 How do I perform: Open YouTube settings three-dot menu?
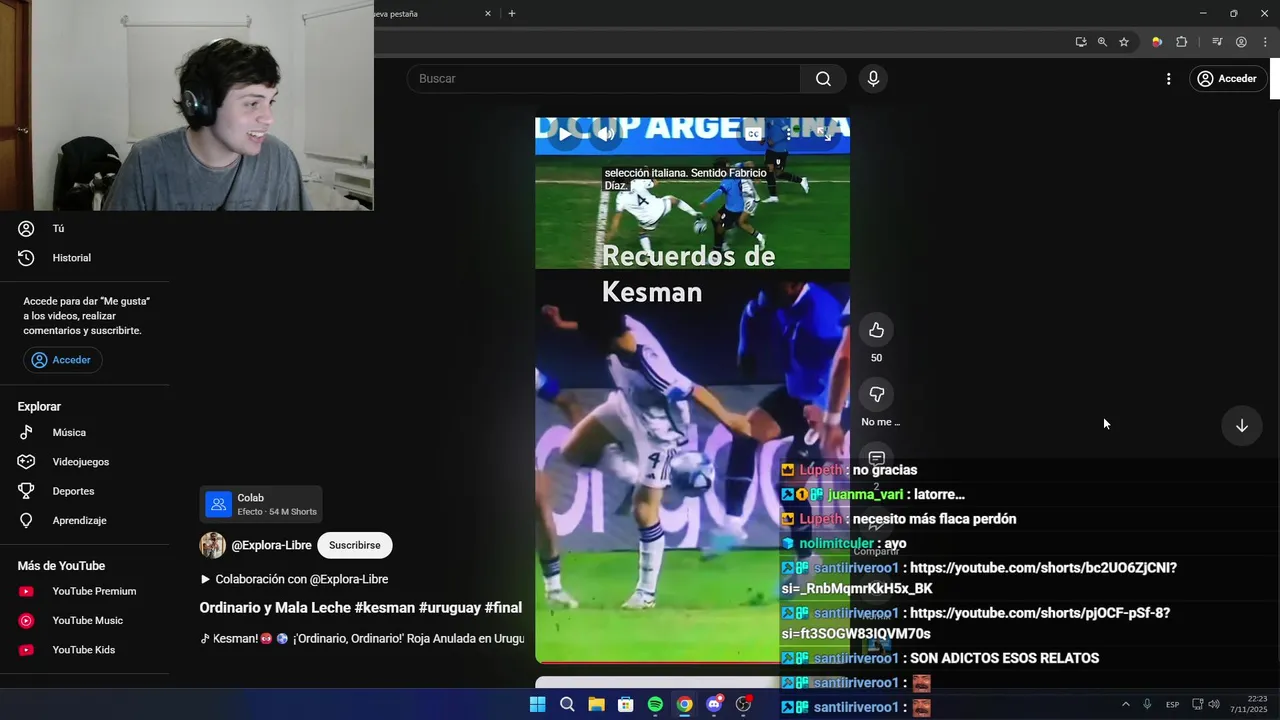[1168, 79]
